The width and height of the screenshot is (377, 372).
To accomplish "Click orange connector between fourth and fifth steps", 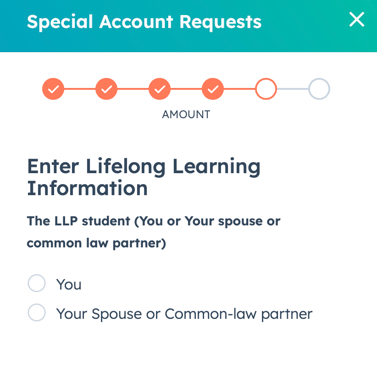I will [239, 89].
